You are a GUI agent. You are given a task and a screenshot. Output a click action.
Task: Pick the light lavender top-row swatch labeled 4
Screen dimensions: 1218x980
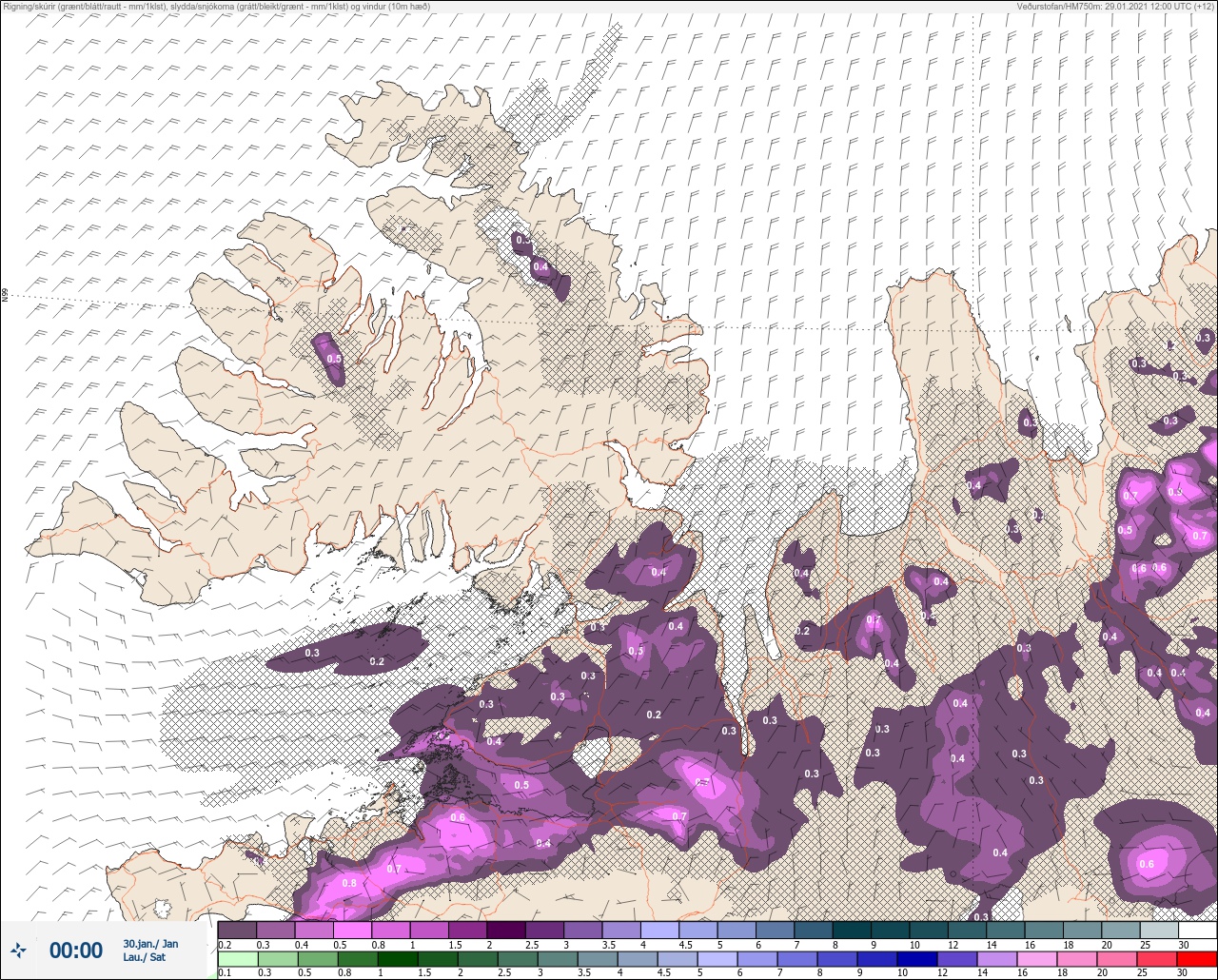pos(659,930)
